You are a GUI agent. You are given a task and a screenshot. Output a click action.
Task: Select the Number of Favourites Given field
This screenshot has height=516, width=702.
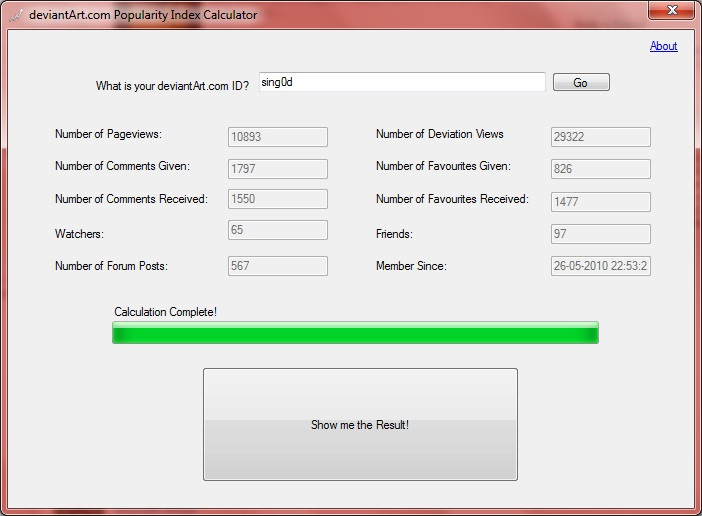pos(600,169)
